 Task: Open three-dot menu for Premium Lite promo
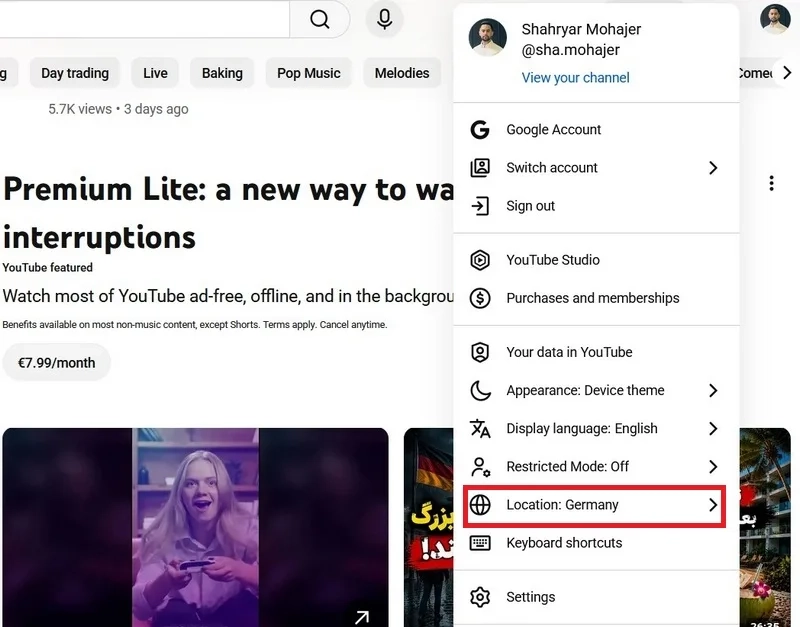pos(771,183)
